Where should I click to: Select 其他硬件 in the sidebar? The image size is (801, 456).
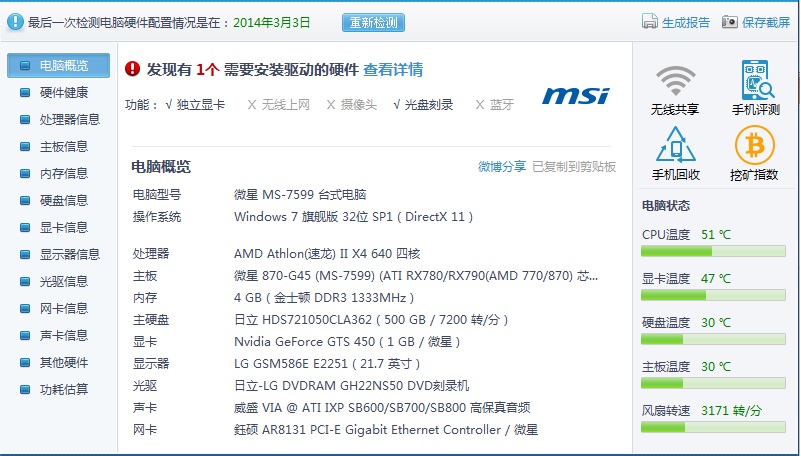(x=64, y=363)
